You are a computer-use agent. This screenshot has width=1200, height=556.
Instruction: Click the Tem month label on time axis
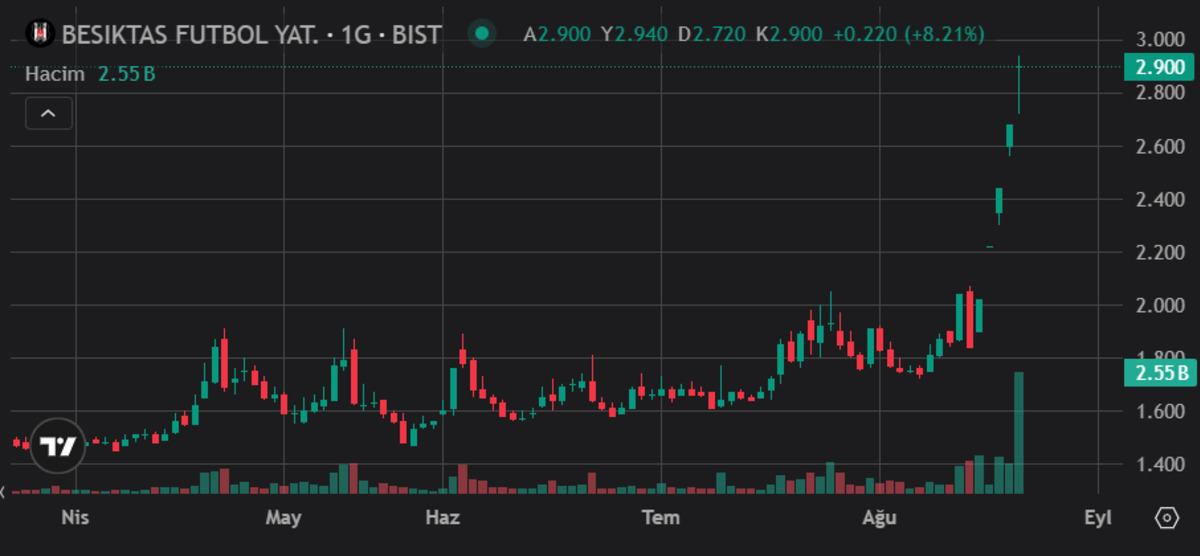click(x=660, y=517)
